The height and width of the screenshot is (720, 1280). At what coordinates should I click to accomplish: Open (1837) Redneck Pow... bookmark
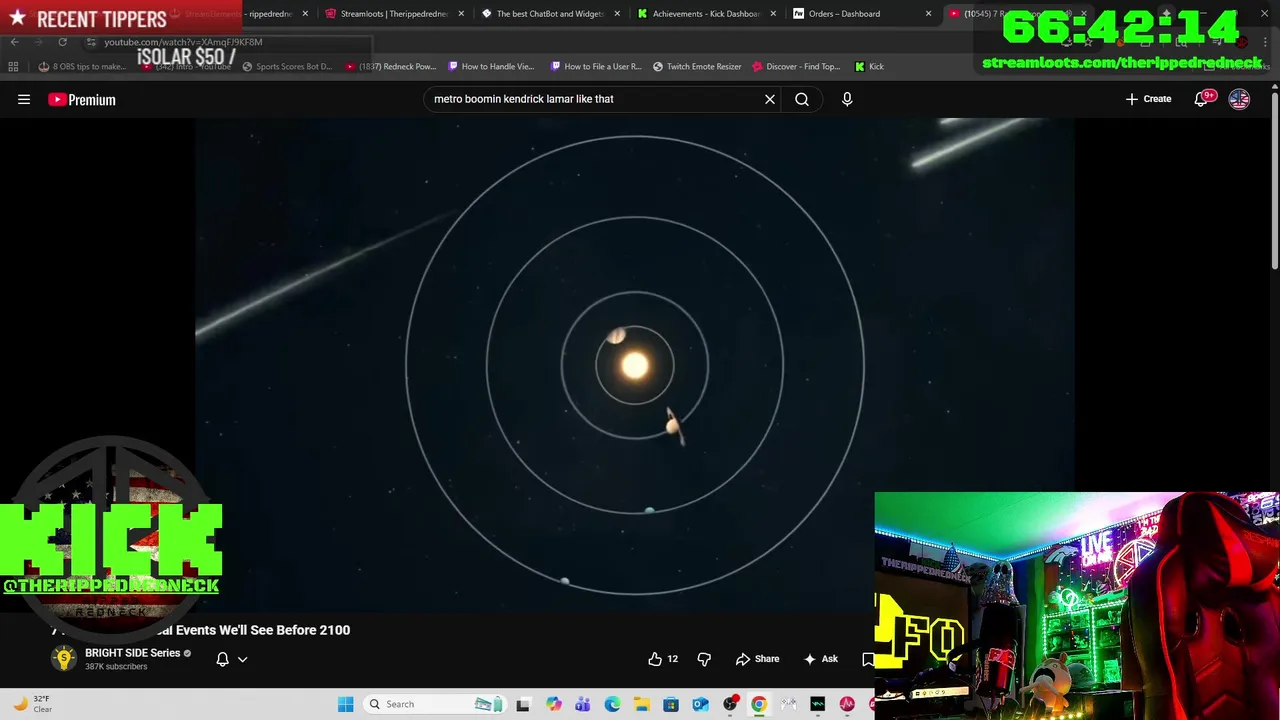pyautogui.click(x=391, y=67)
